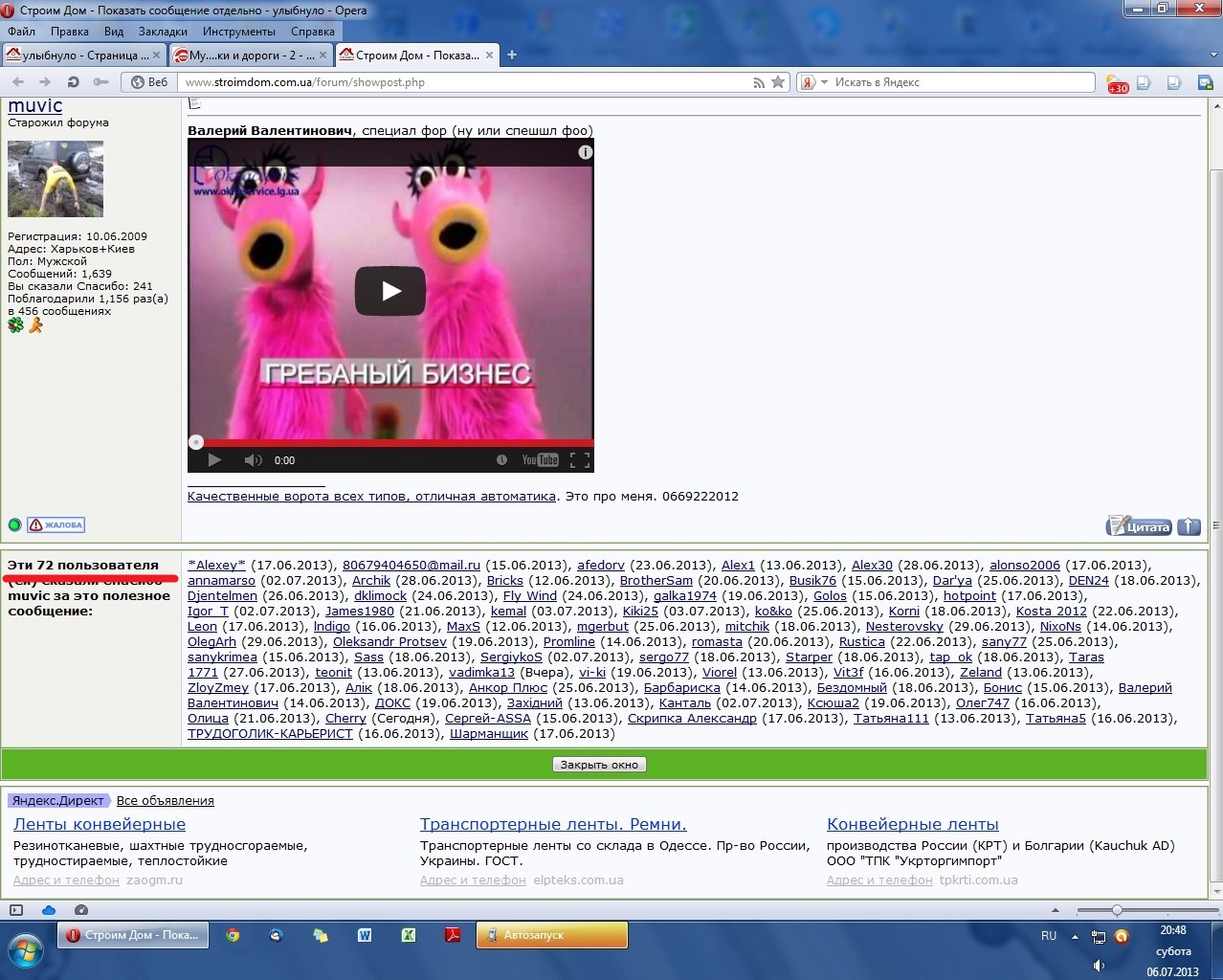Click the video progress bar
The height and width of the screenshot is (980, 1223).
pyautogui.click(x=390, y=442)
